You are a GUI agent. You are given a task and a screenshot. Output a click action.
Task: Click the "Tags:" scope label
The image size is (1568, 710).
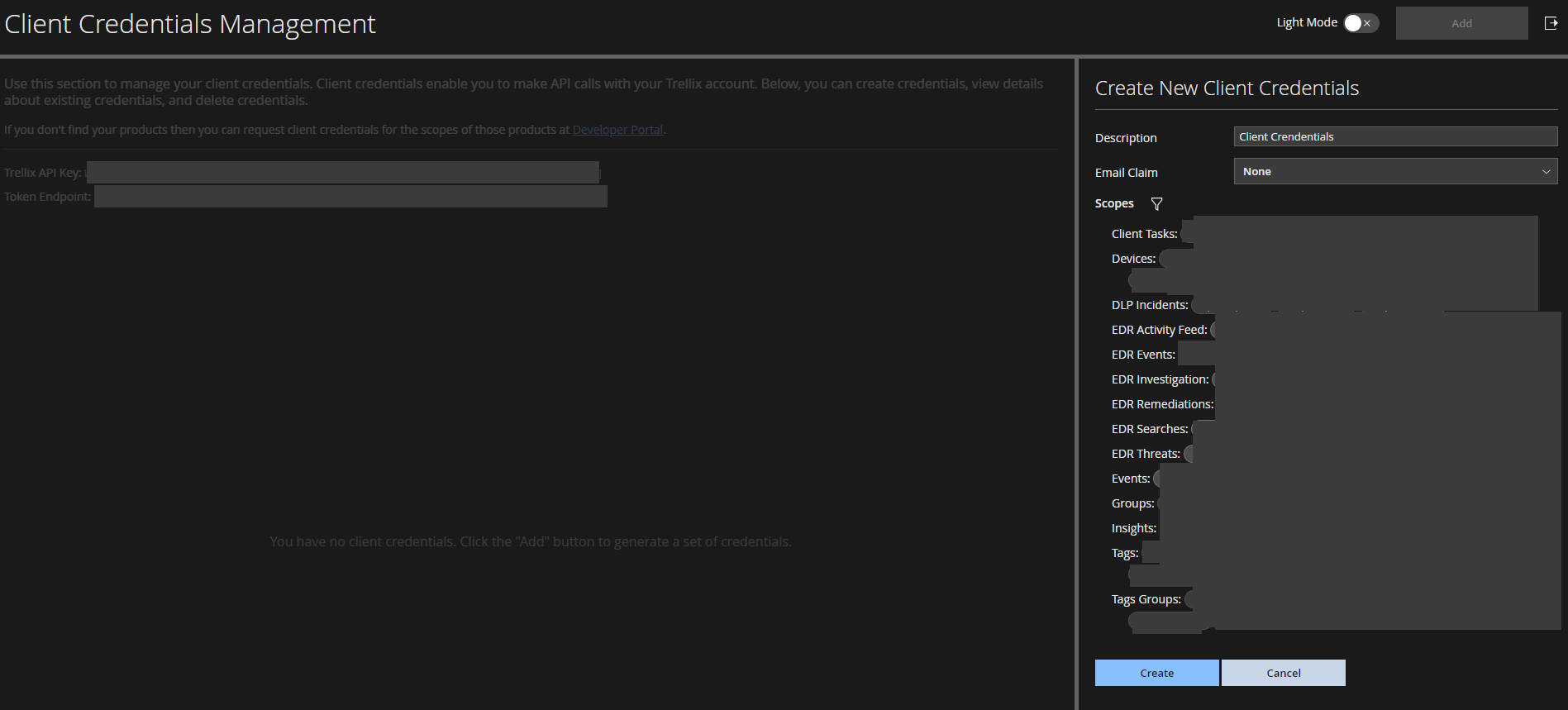1125,553
